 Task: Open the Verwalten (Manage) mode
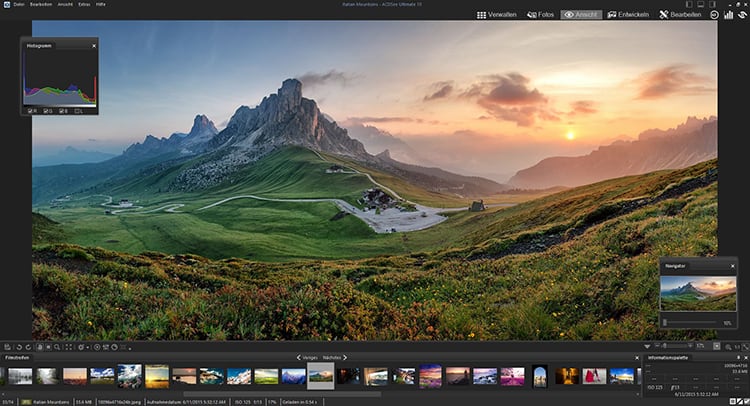(495, 15)
